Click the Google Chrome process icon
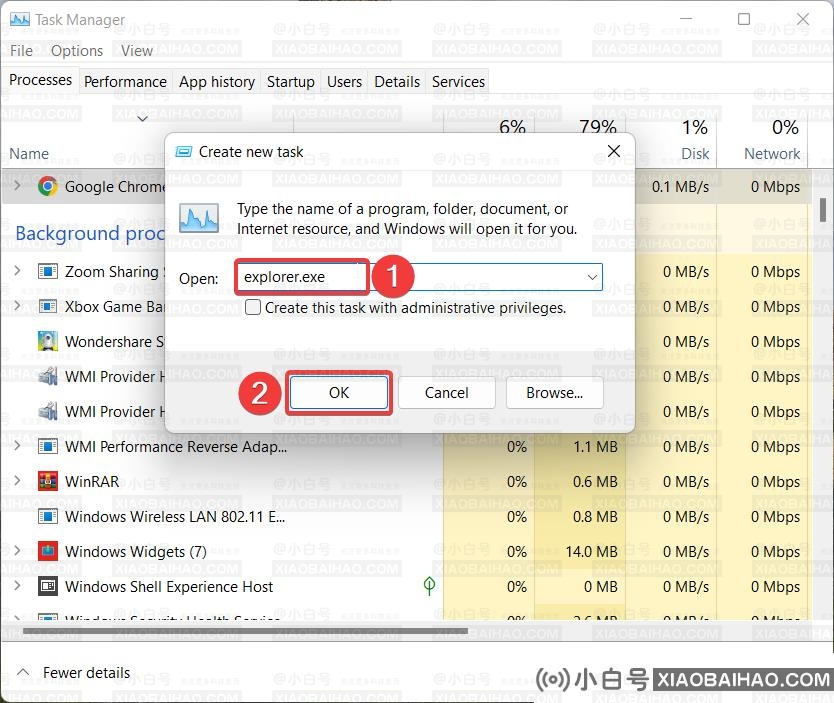 coord(48,187)
